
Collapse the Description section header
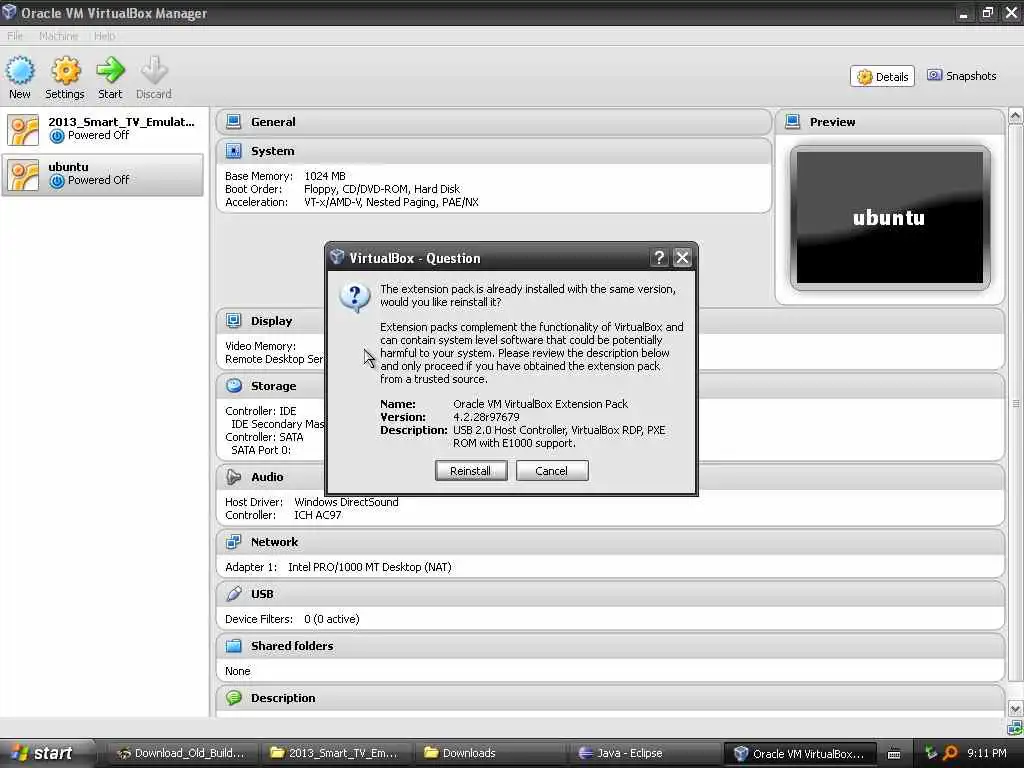click(610, 698)
